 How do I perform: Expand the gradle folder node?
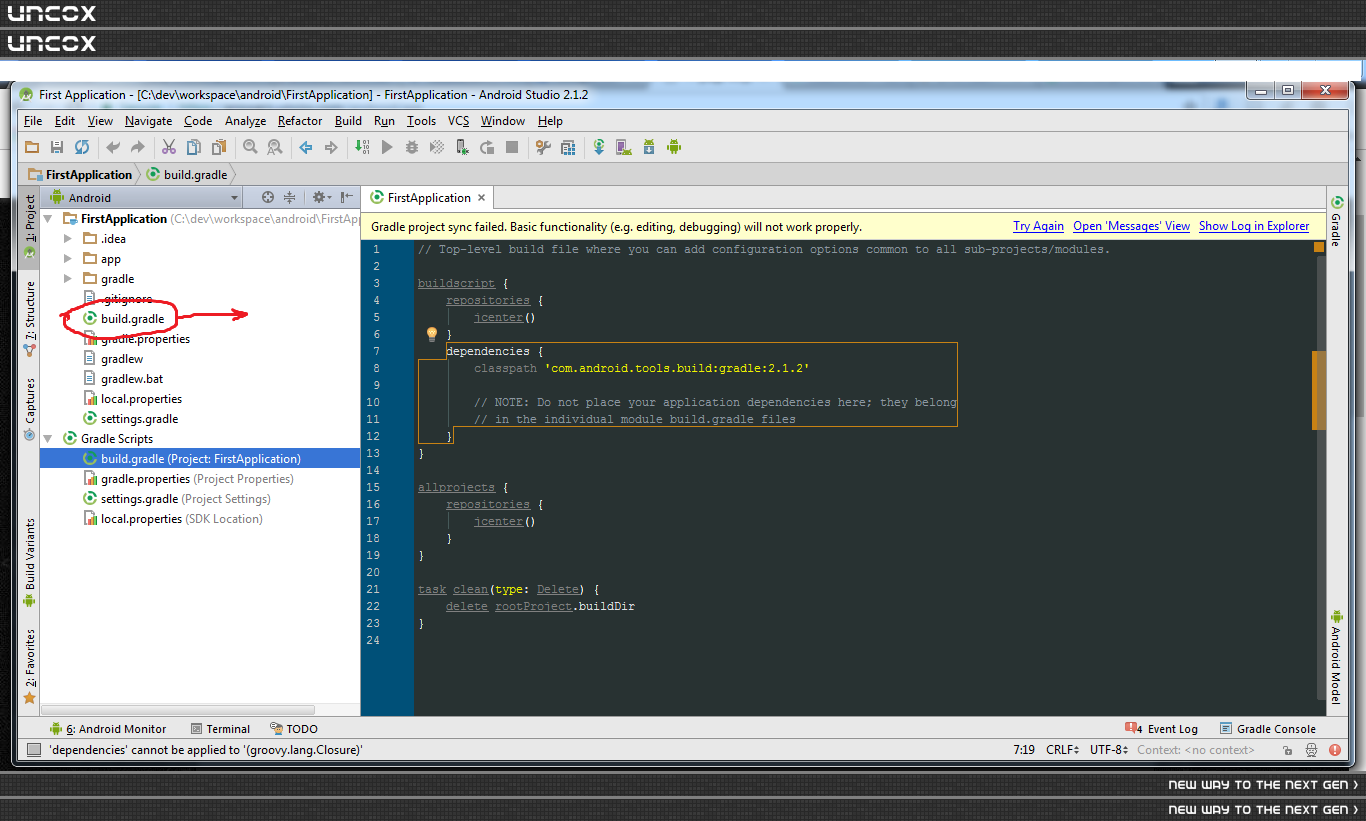click(x=68, y=278)
